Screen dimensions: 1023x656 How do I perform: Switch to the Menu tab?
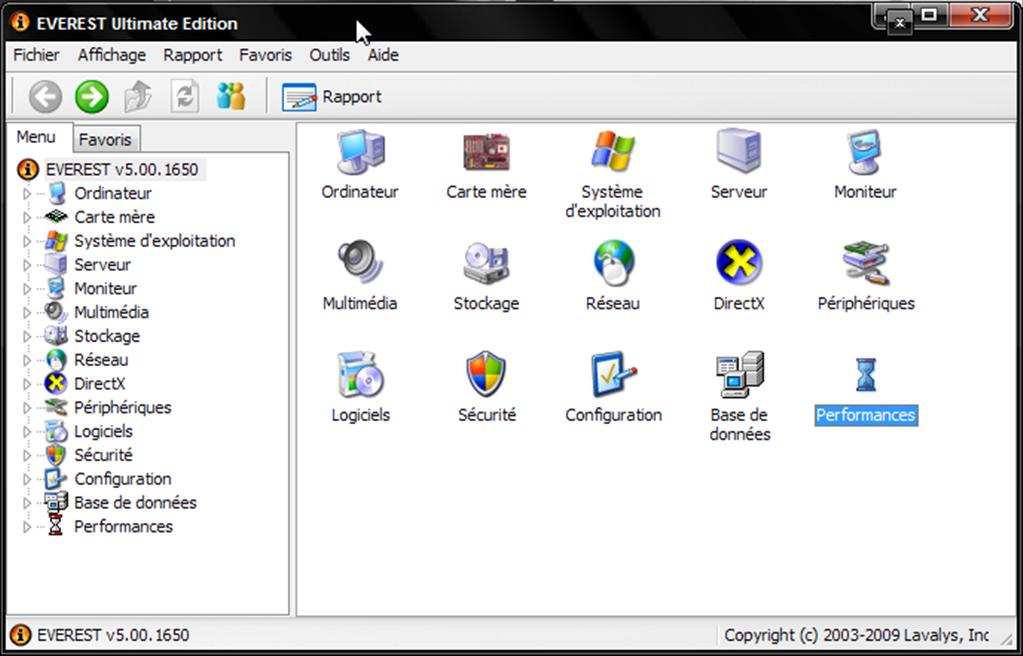click(x=37, y=137)
